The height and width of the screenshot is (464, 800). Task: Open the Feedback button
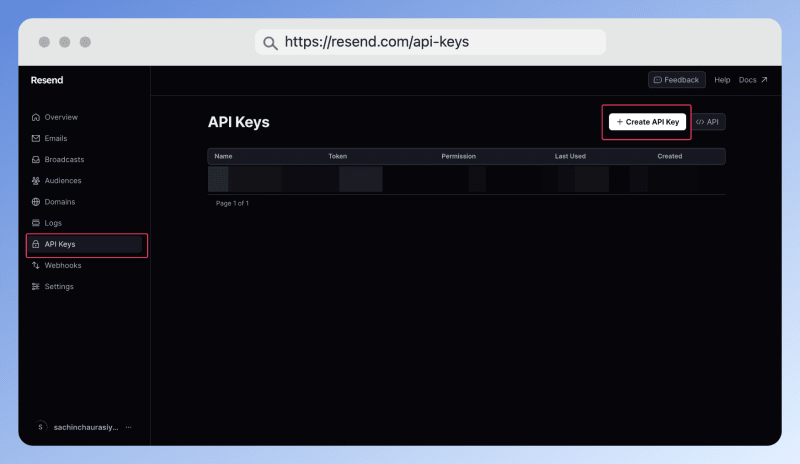(x=677, y=80)
